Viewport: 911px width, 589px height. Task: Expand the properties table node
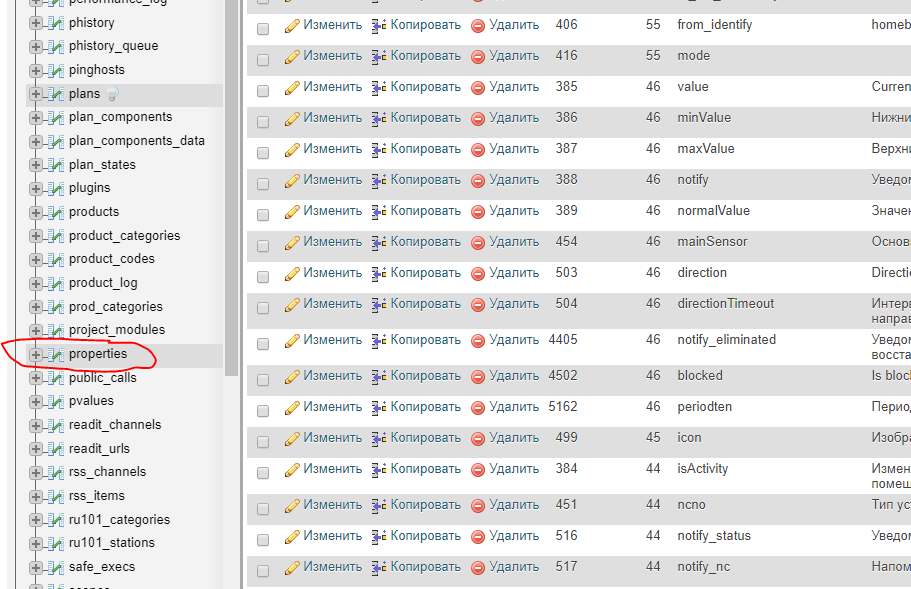pos(35,354)
